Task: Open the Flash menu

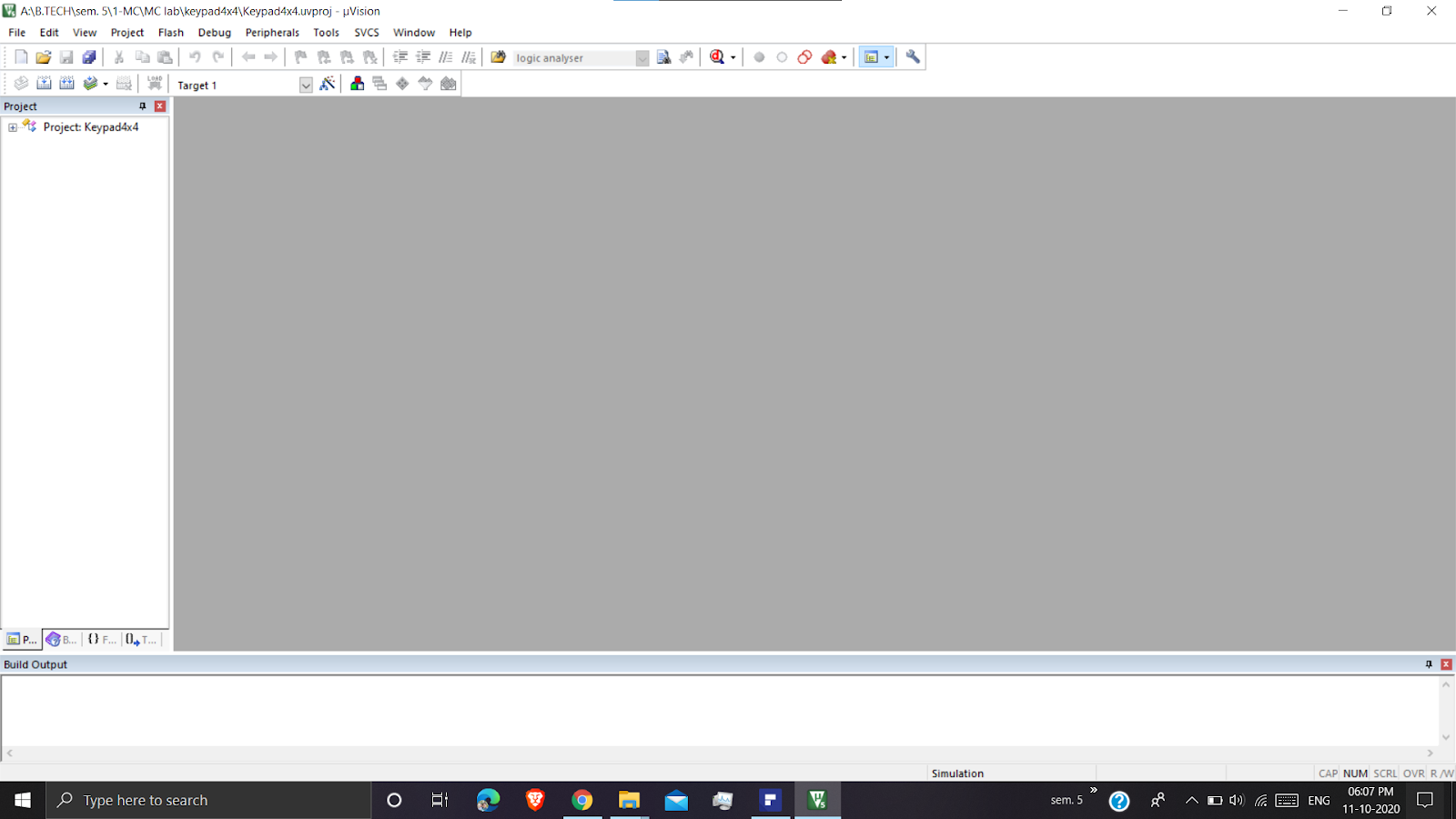Action: 171,33
